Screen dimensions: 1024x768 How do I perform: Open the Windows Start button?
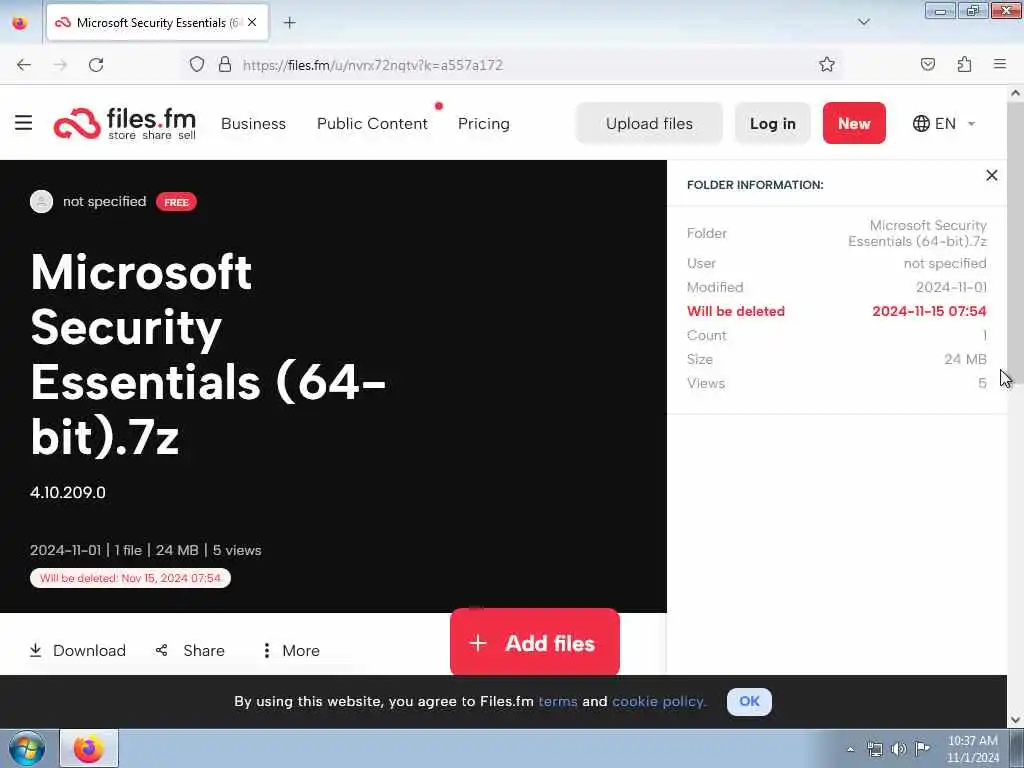pyautogui.click(x=27, y=748)
